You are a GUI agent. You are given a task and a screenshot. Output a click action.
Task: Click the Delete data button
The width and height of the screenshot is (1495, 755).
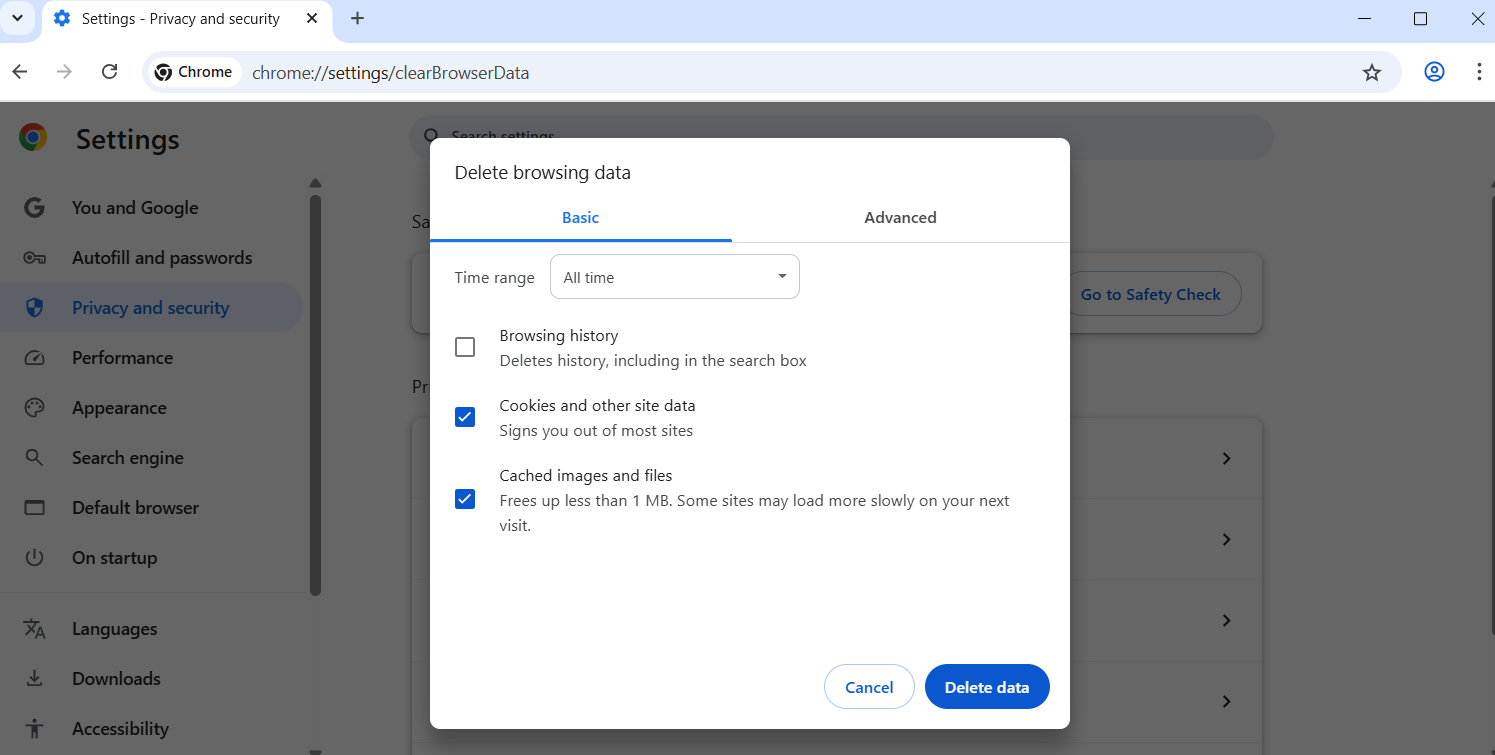click(986, 687)
